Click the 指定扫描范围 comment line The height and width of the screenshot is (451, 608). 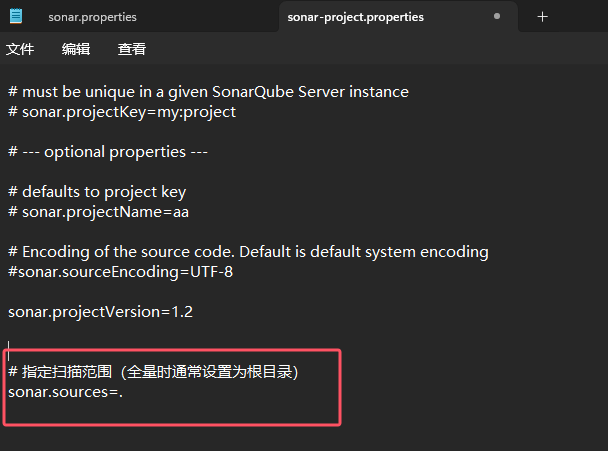pos(153,372)
